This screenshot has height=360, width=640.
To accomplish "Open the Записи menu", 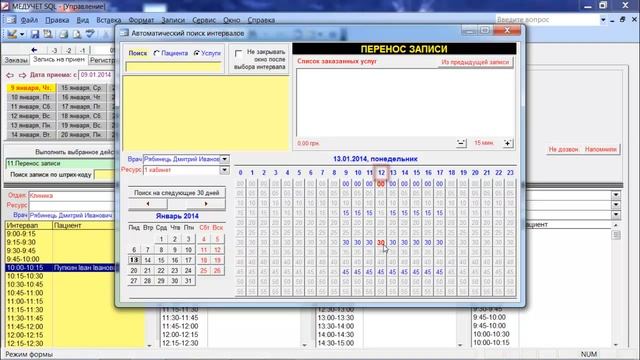I will pyautogui.click(x=173, y=20).
